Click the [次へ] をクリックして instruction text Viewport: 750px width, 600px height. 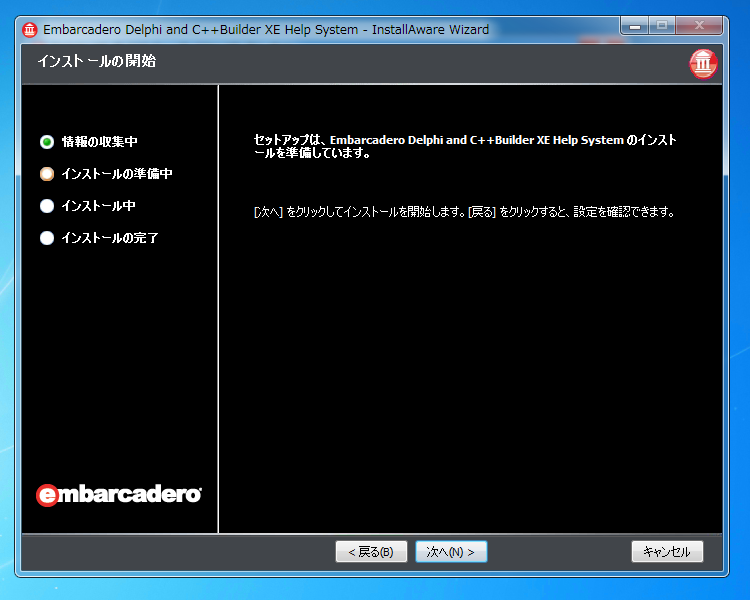pyautogui.click(x=464, y=211)
